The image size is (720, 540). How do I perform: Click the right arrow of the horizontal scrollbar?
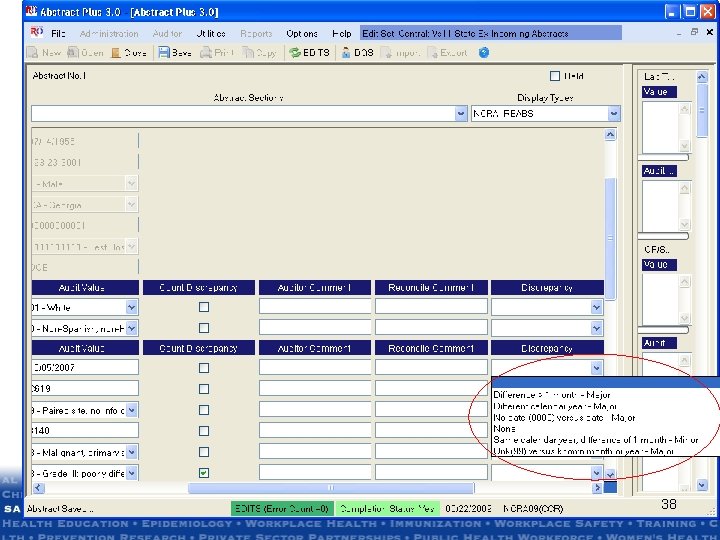coord(597,488)
